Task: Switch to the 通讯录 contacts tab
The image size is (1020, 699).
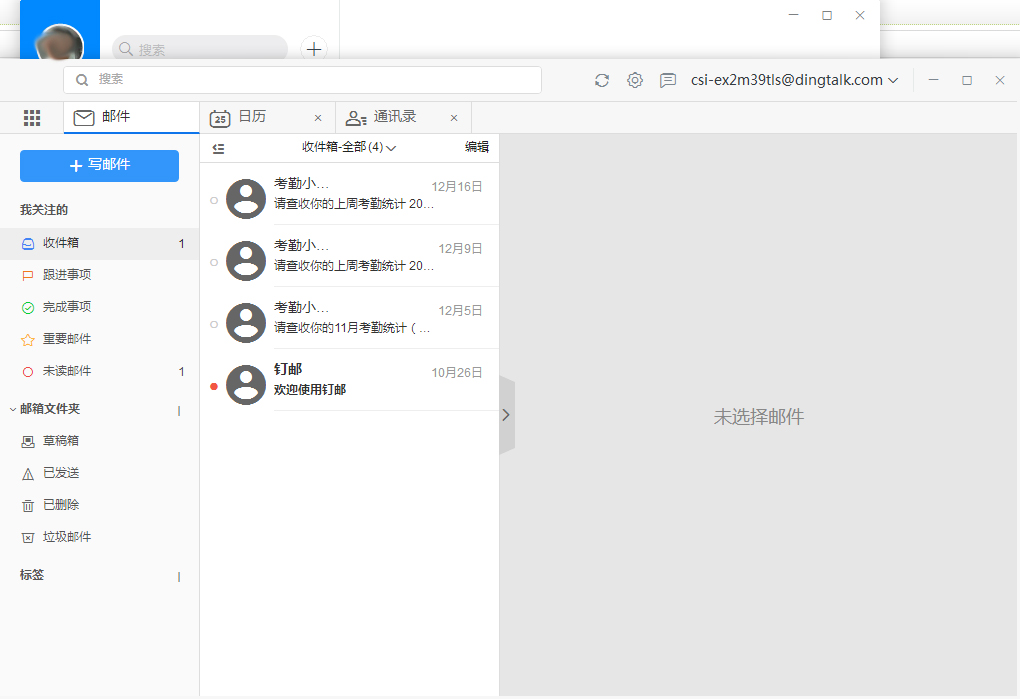Action: (399, 117)
